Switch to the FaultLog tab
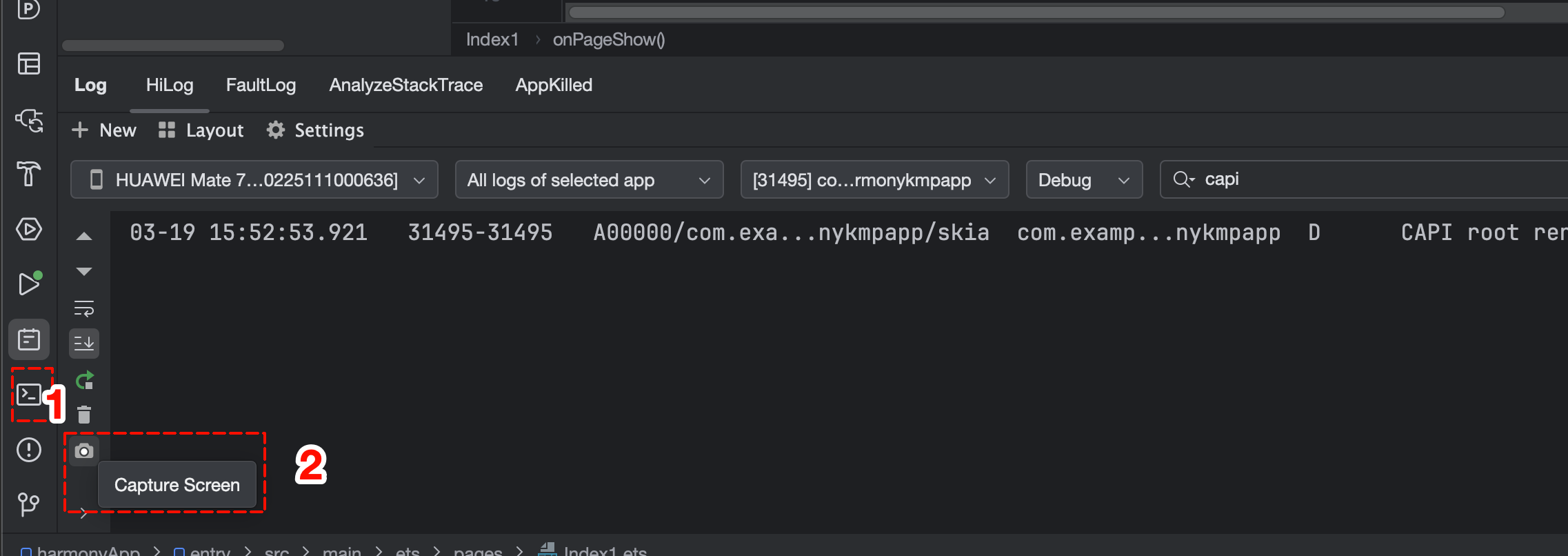The image size is (1568, 556). [x=261, y=85]
